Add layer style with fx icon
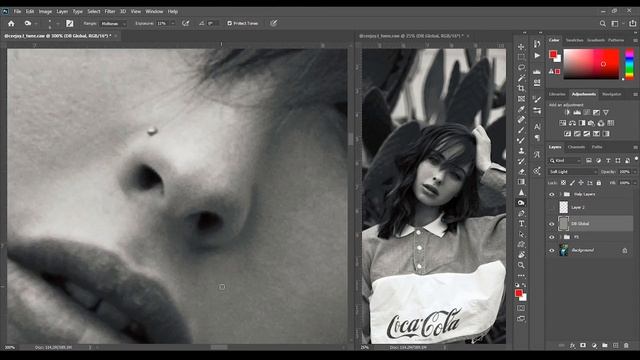The image size is (640, 360). [572, 345]
